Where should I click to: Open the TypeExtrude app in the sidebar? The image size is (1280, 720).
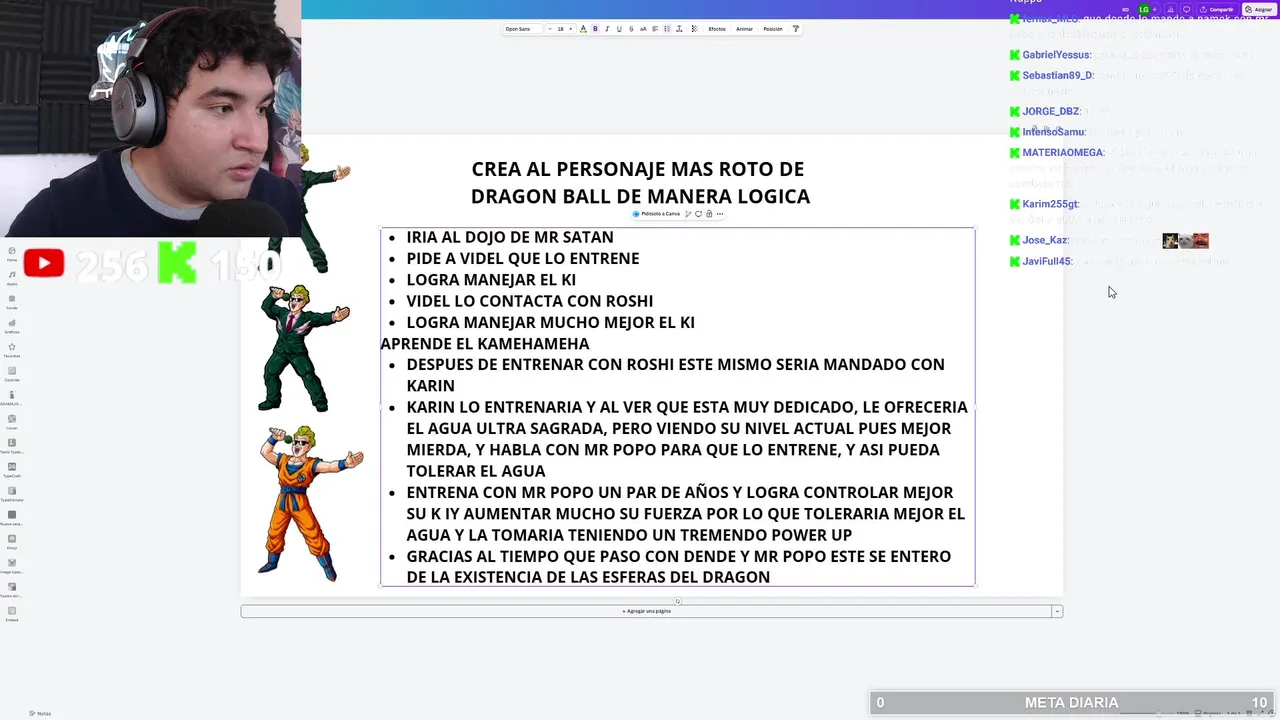coord(12,493)
